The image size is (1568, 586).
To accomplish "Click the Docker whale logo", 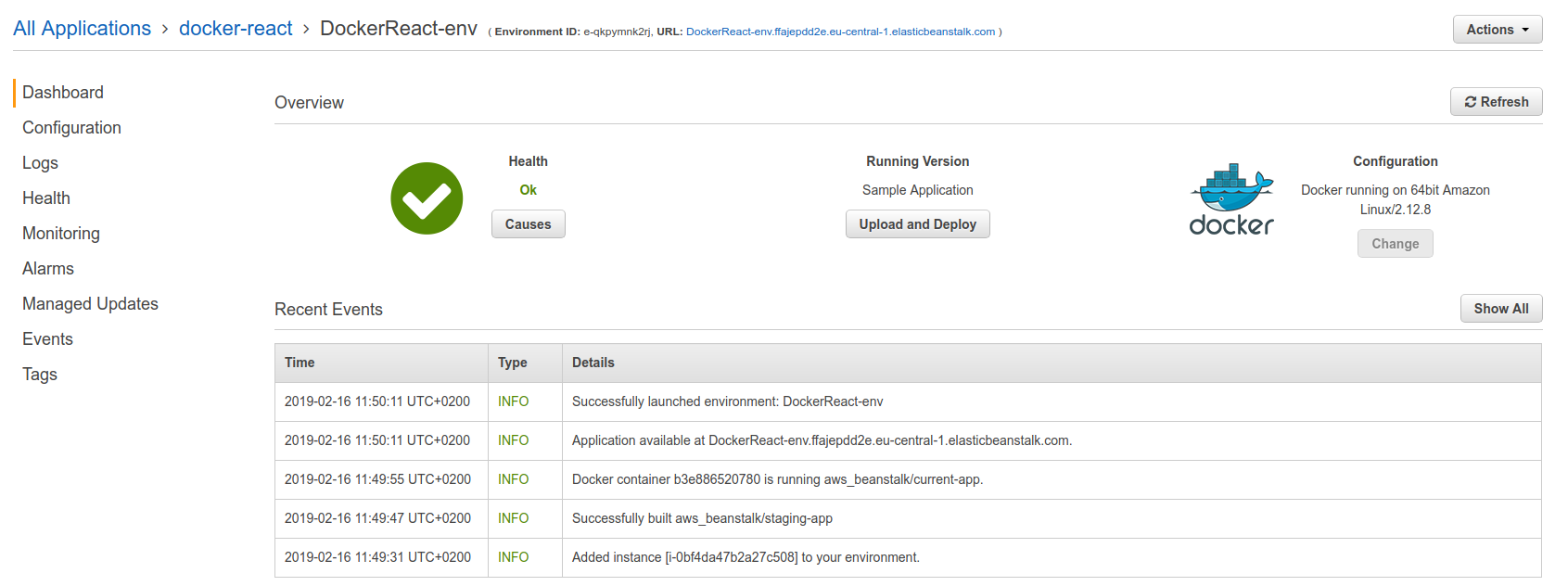I will (1231, 199).
